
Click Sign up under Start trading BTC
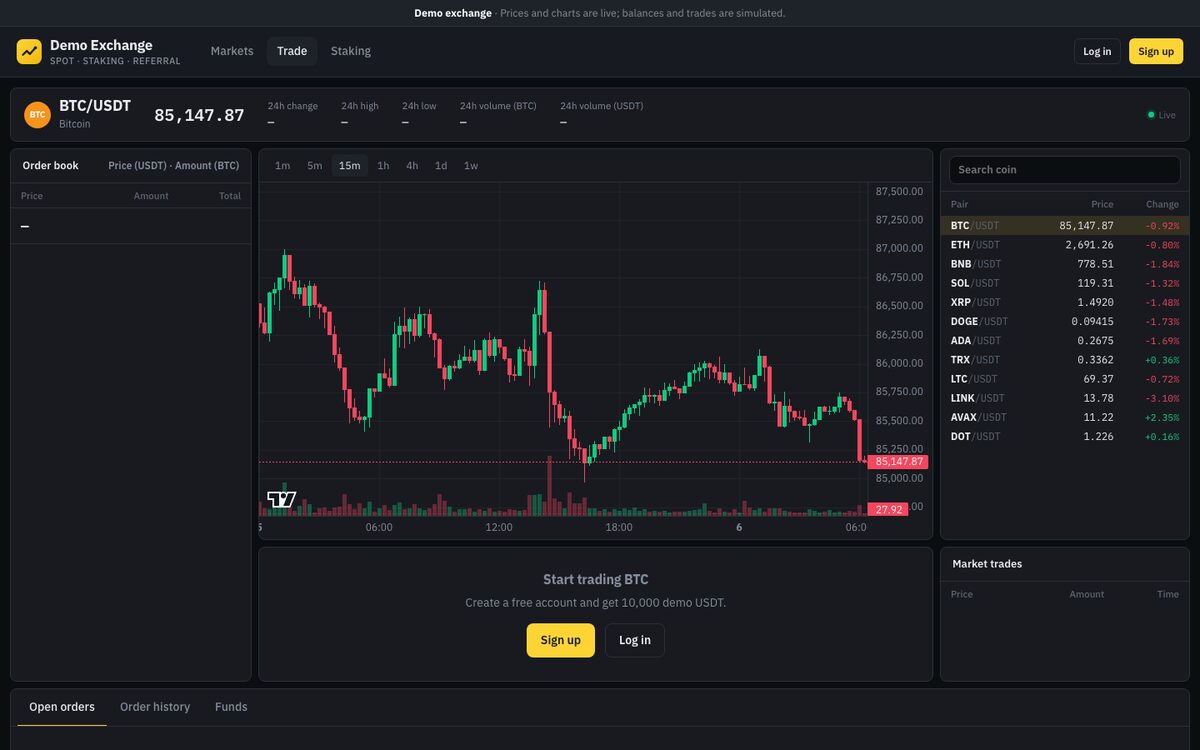(x=561, y=640)
